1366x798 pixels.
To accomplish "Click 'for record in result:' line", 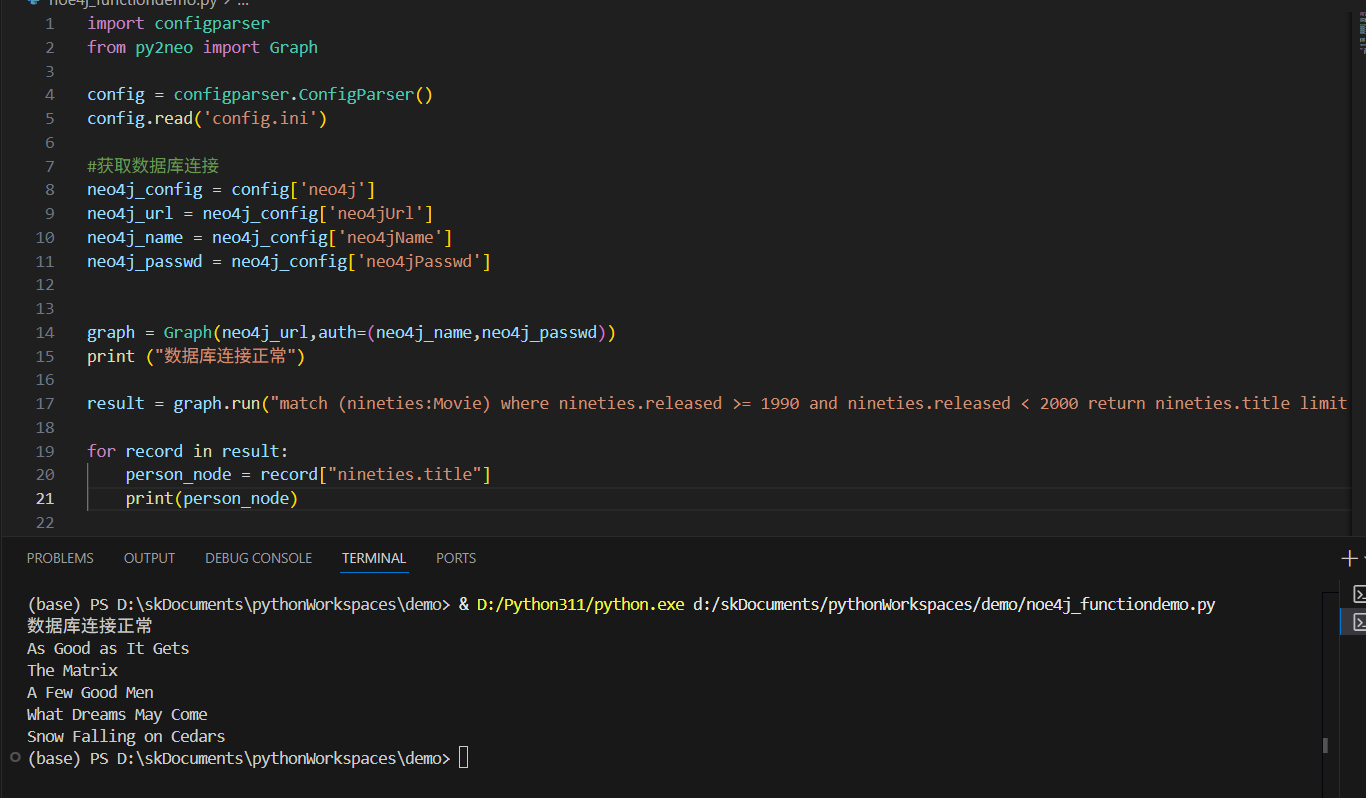I will (188, 451).
